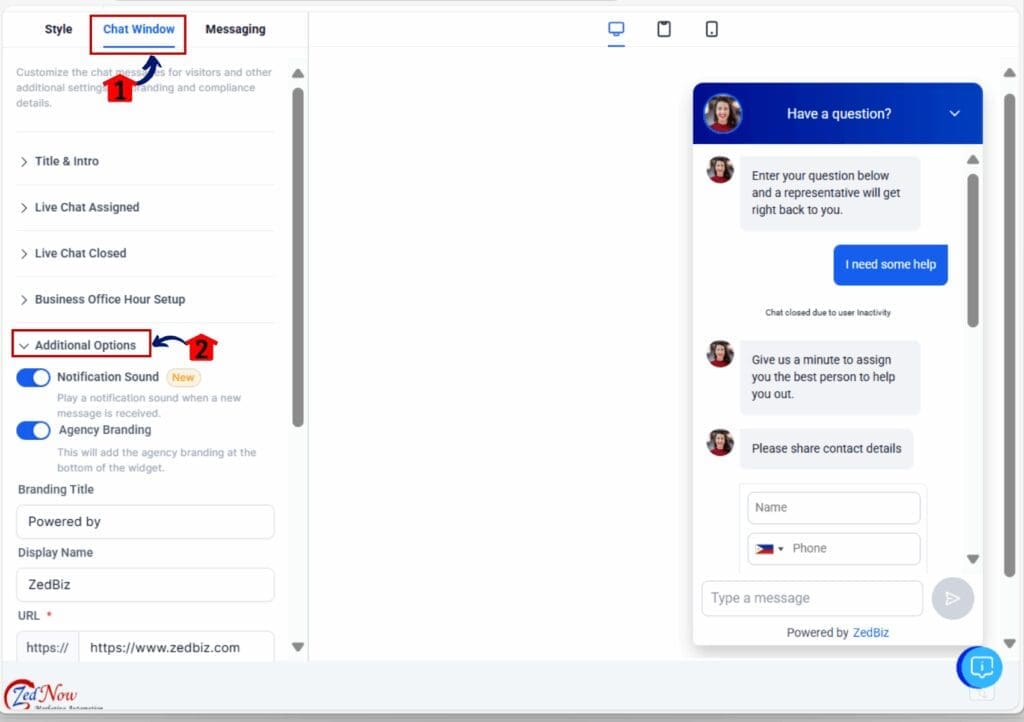Switch to the mobile phone preview icon
This screenshot has height=722, width=1024.
[x=712, y=30]
